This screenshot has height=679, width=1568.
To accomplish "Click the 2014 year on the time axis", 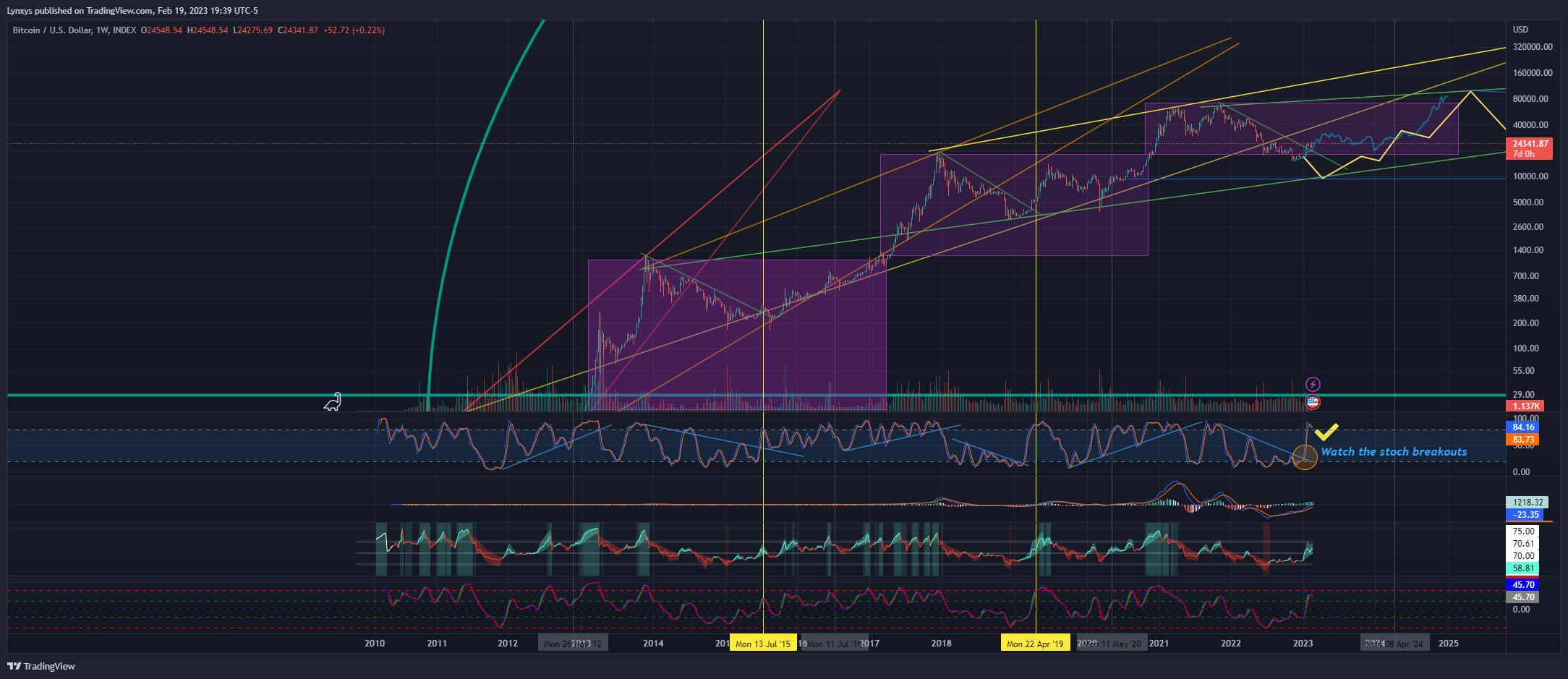I will (x=653, y=644).
